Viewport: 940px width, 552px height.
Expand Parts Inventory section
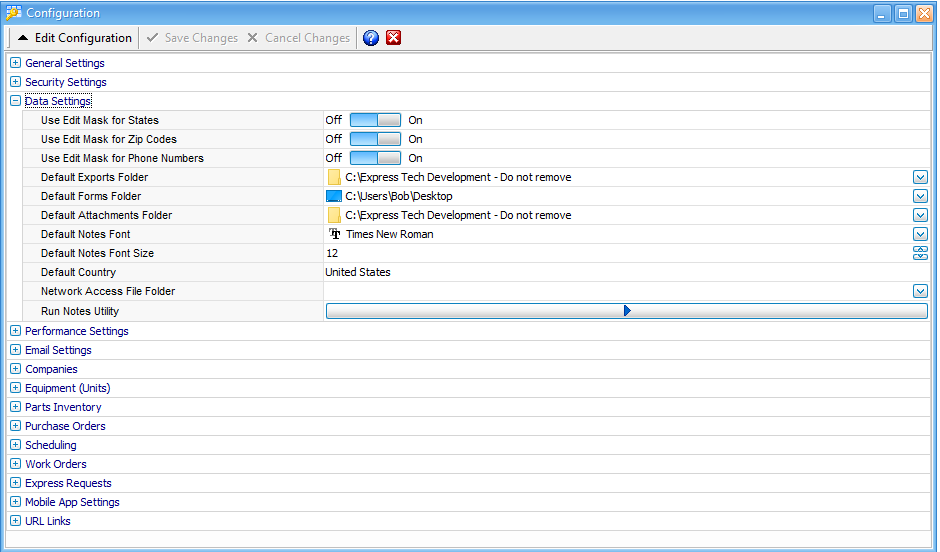[16, 407]
